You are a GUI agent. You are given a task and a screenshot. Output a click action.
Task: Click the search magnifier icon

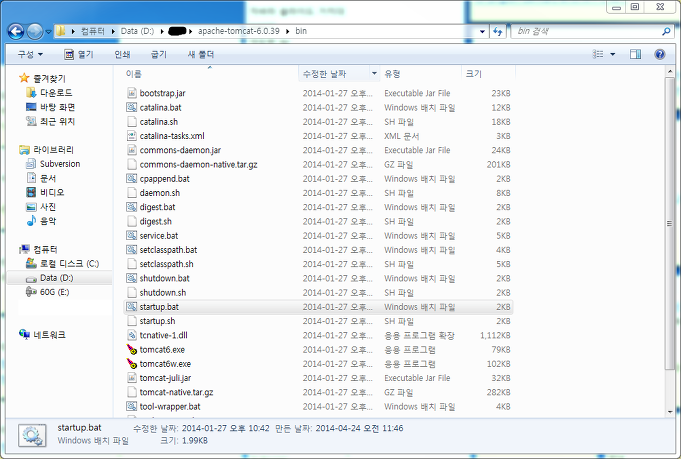pyautogui.click(x=666, y=31)
